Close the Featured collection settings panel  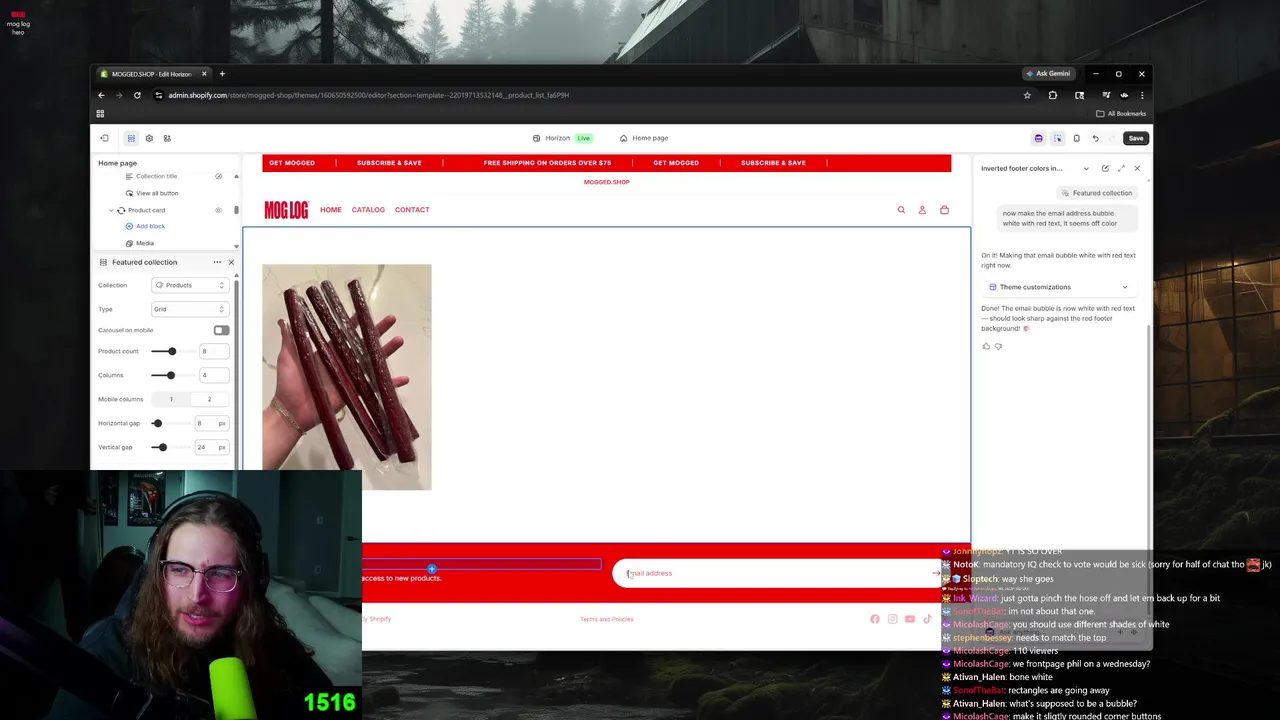(231, 262)
